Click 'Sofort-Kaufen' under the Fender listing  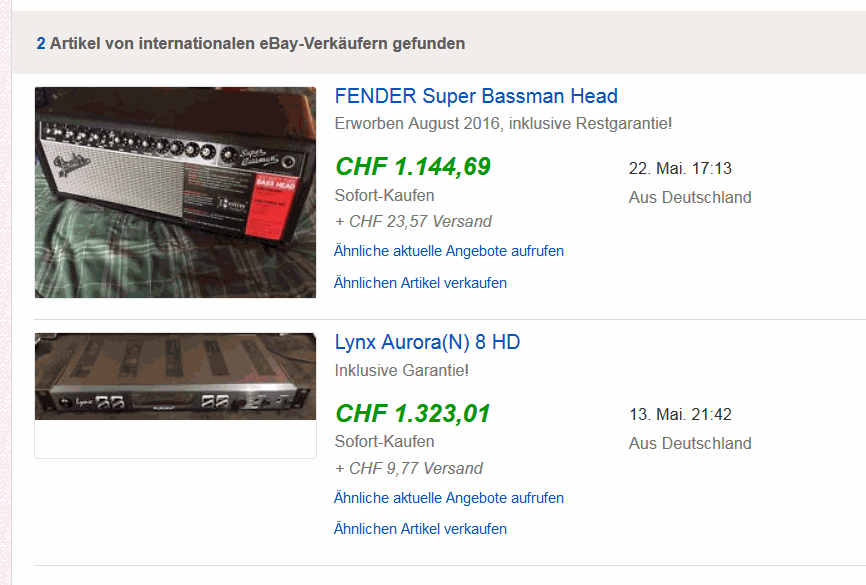click(x=384, y=195)
